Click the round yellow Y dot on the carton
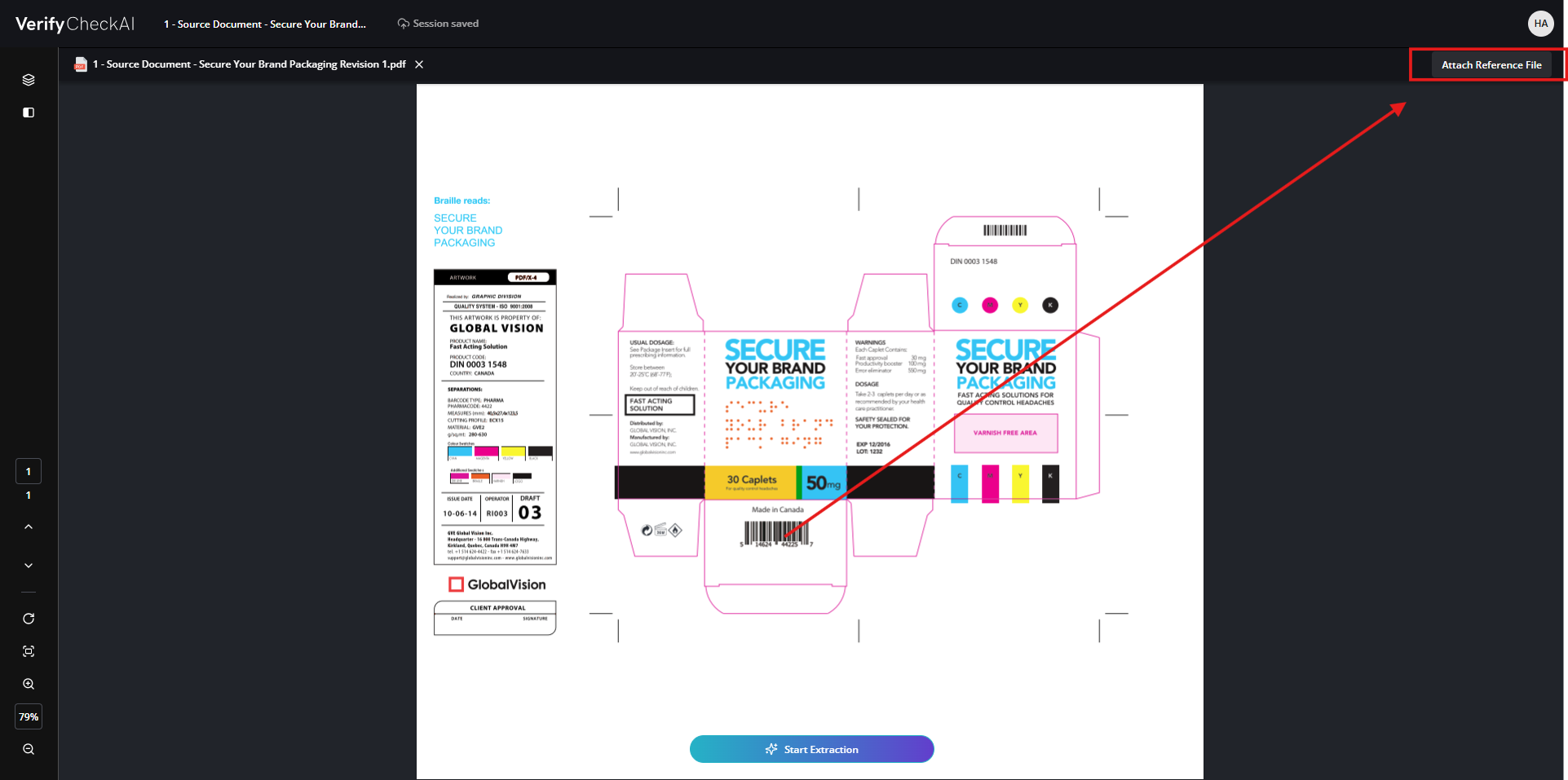Viewport: 1568px width, 780px height. 1020,305
